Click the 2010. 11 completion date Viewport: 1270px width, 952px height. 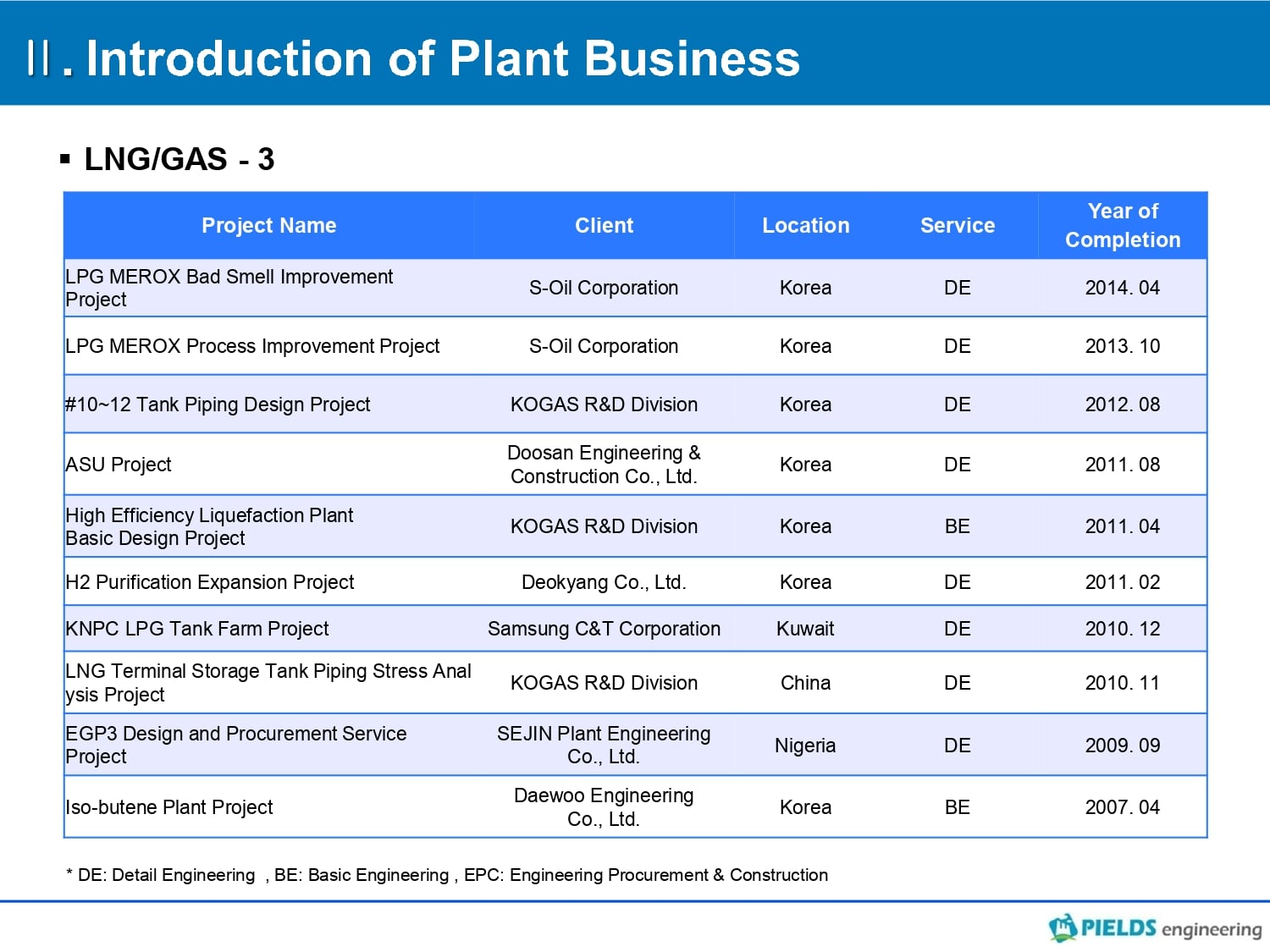(x=1123, y=683)
